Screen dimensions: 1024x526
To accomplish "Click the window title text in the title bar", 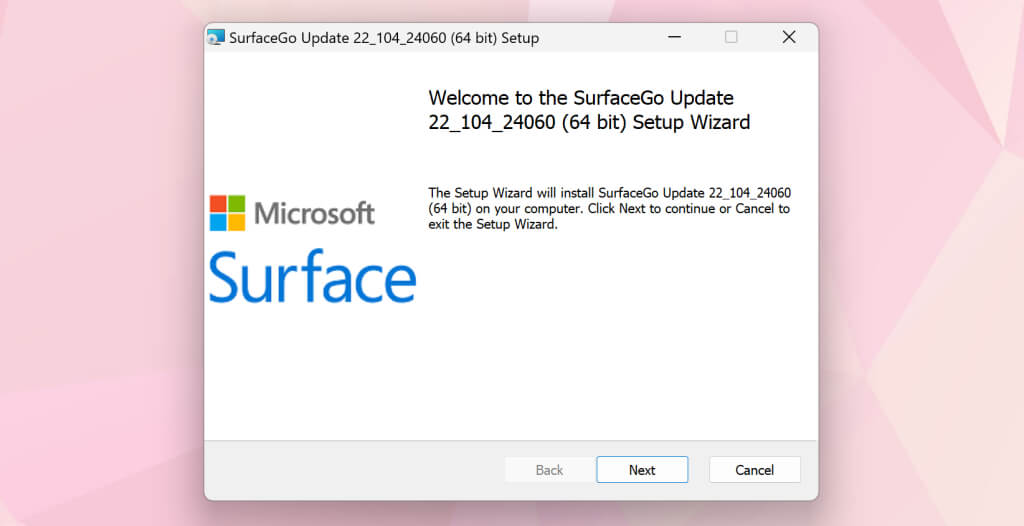I will (x=384, y=38).
